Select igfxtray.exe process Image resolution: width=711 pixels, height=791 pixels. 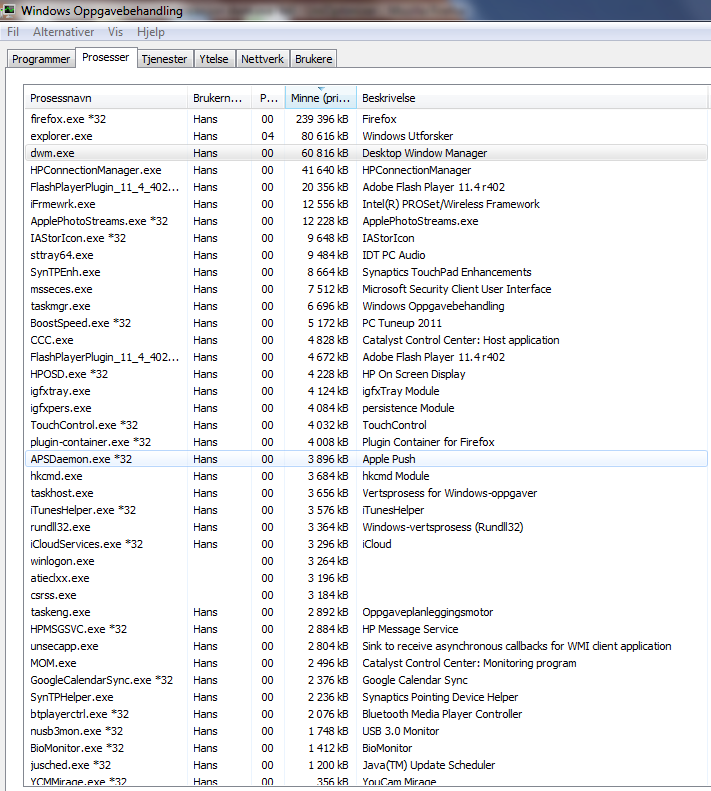click(x=366, y=391)
